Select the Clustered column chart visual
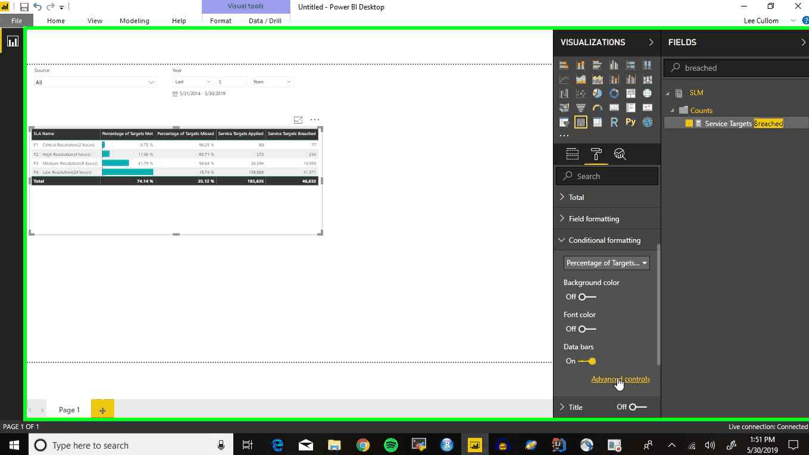809x455 pixels. [614, 65]
